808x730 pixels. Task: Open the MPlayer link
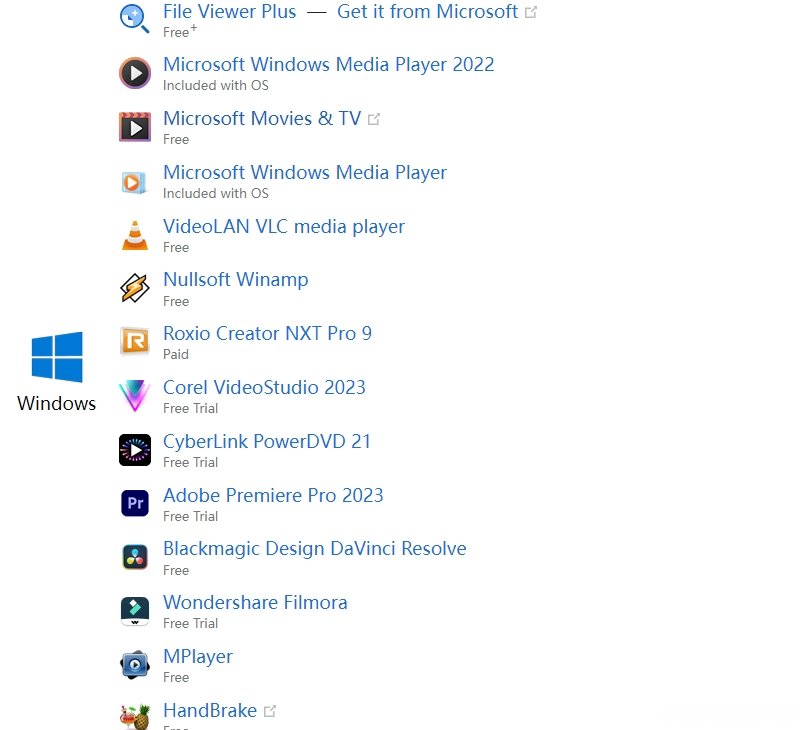click(198, 657)
